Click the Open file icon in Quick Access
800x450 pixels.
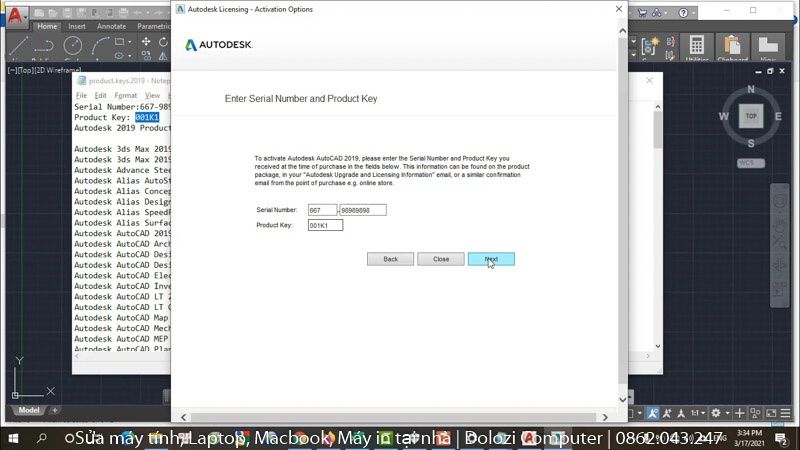[53, 12]
